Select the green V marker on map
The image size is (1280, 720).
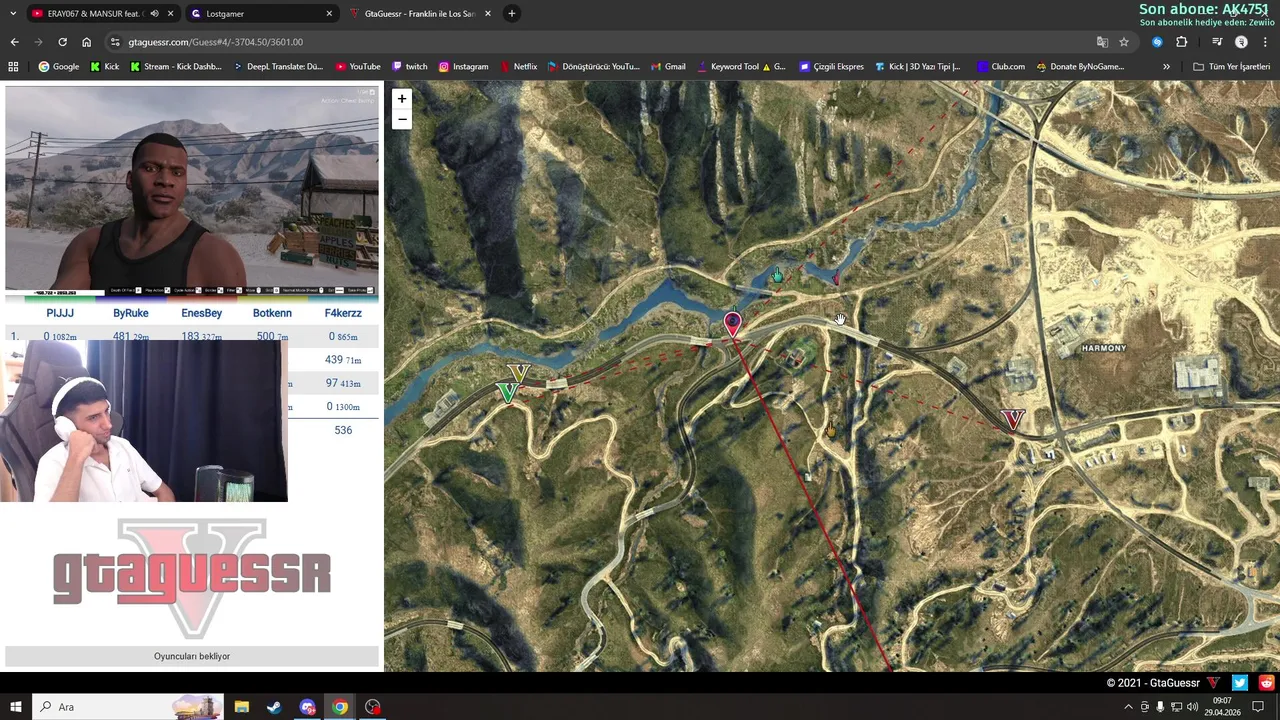click(508, 393)
